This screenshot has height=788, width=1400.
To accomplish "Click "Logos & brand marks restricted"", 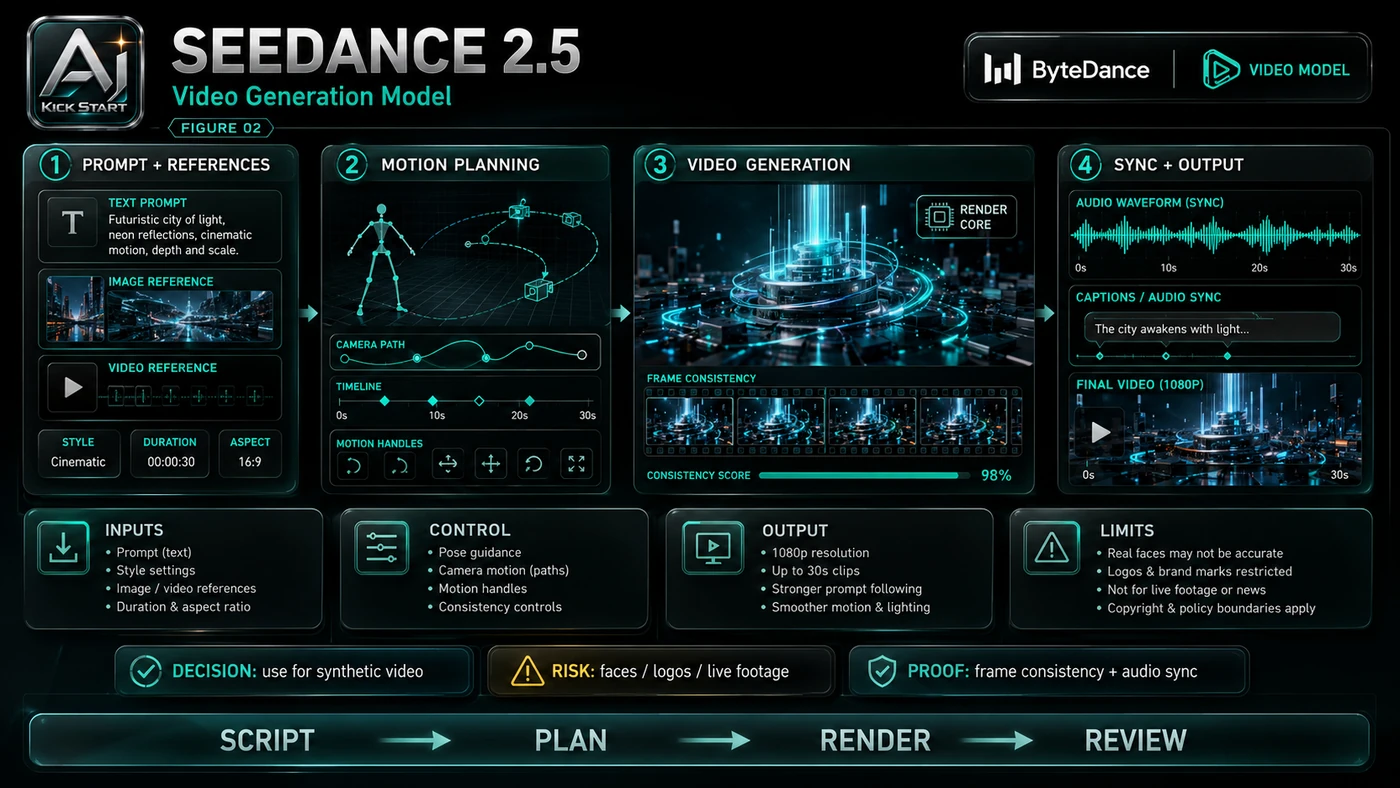I will coord(1200,572).
